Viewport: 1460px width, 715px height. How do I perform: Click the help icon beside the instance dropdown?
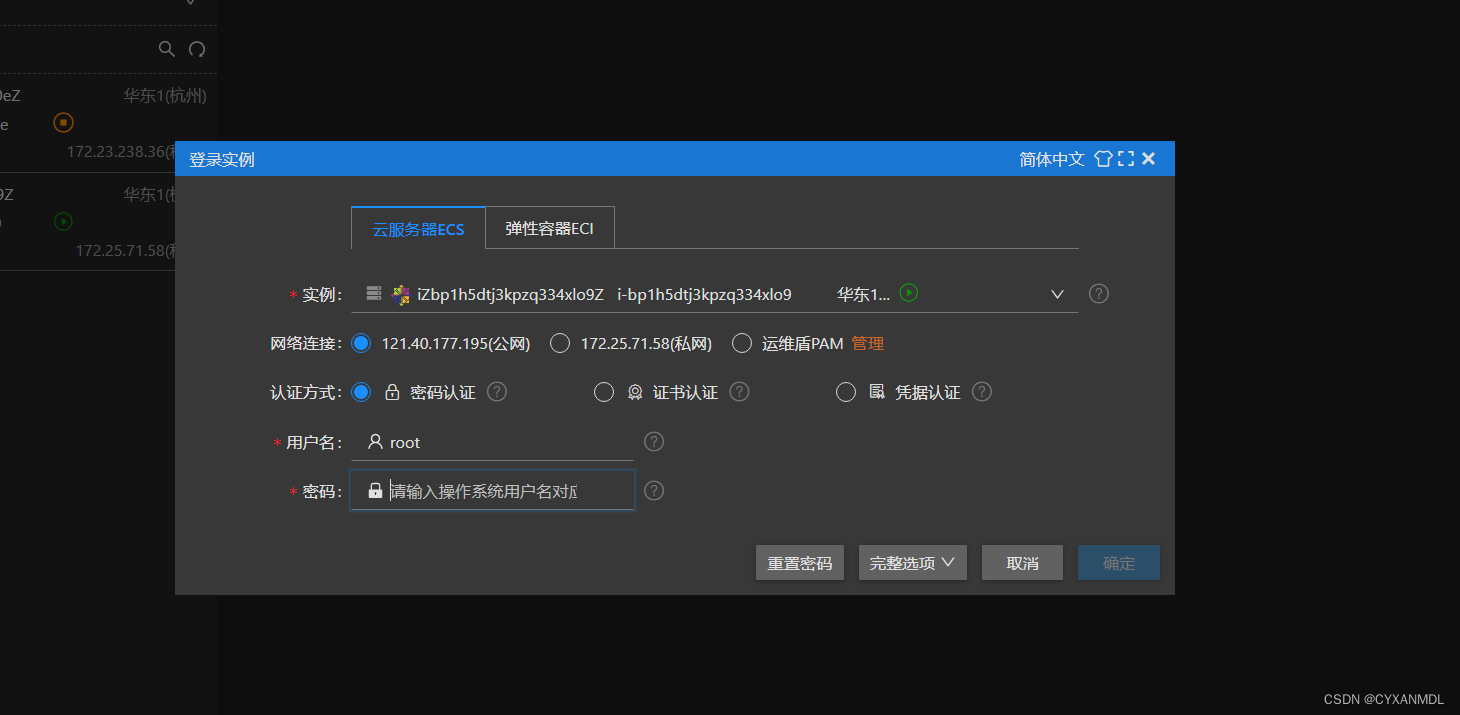coord(1098,294)
